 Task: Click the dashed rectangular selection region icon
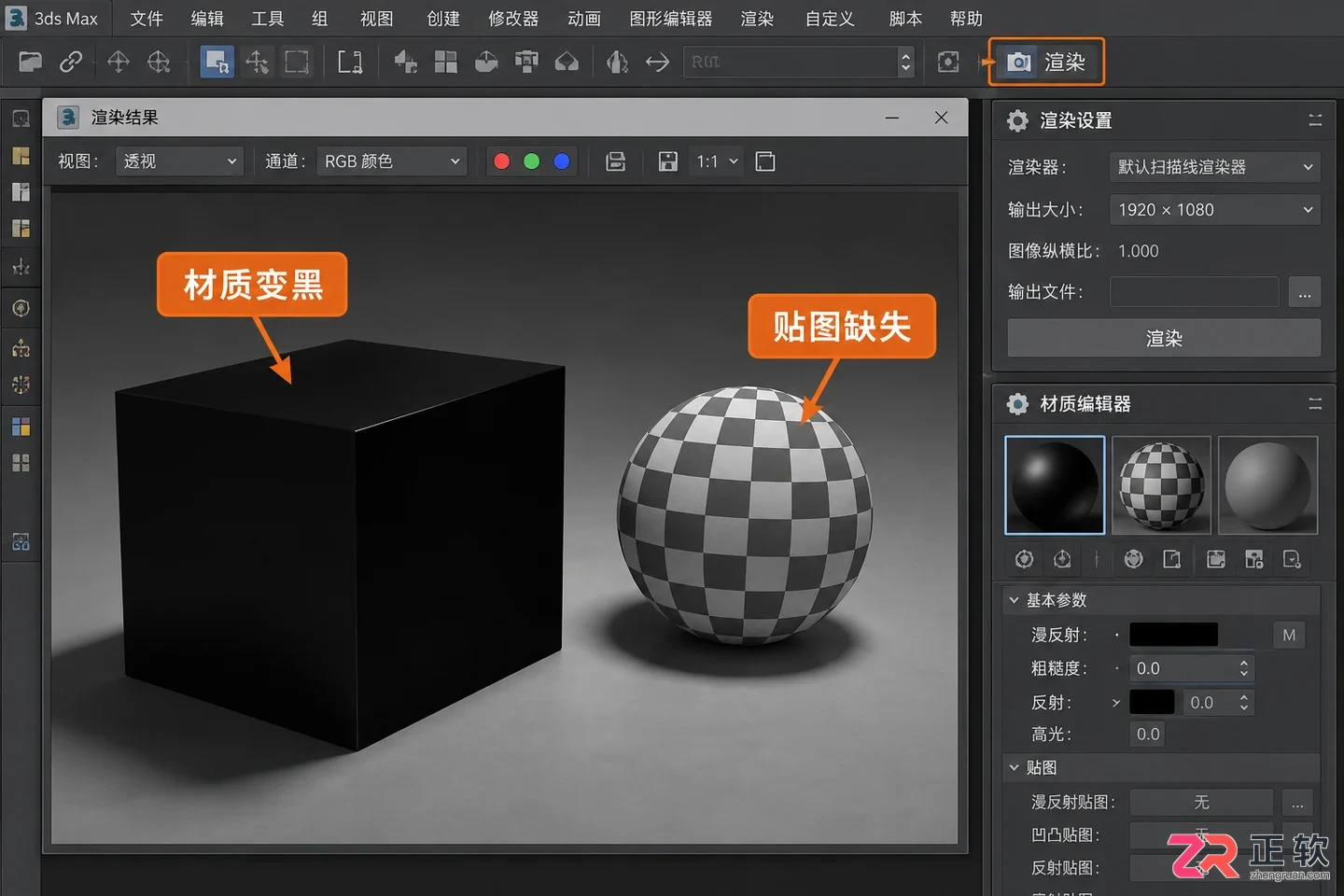(x=297, y=62)
